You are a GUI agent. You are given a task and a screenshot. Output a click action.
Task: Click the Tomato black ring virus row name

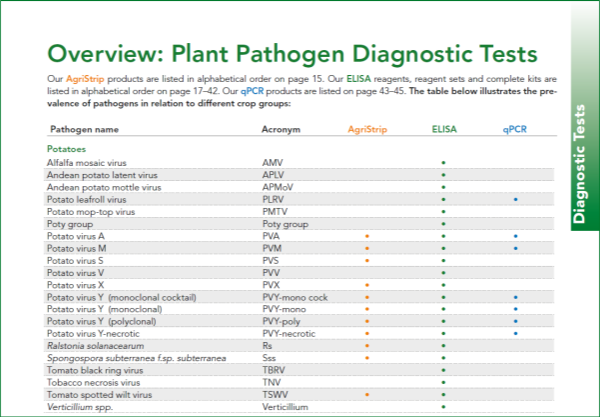pos(95,370)
